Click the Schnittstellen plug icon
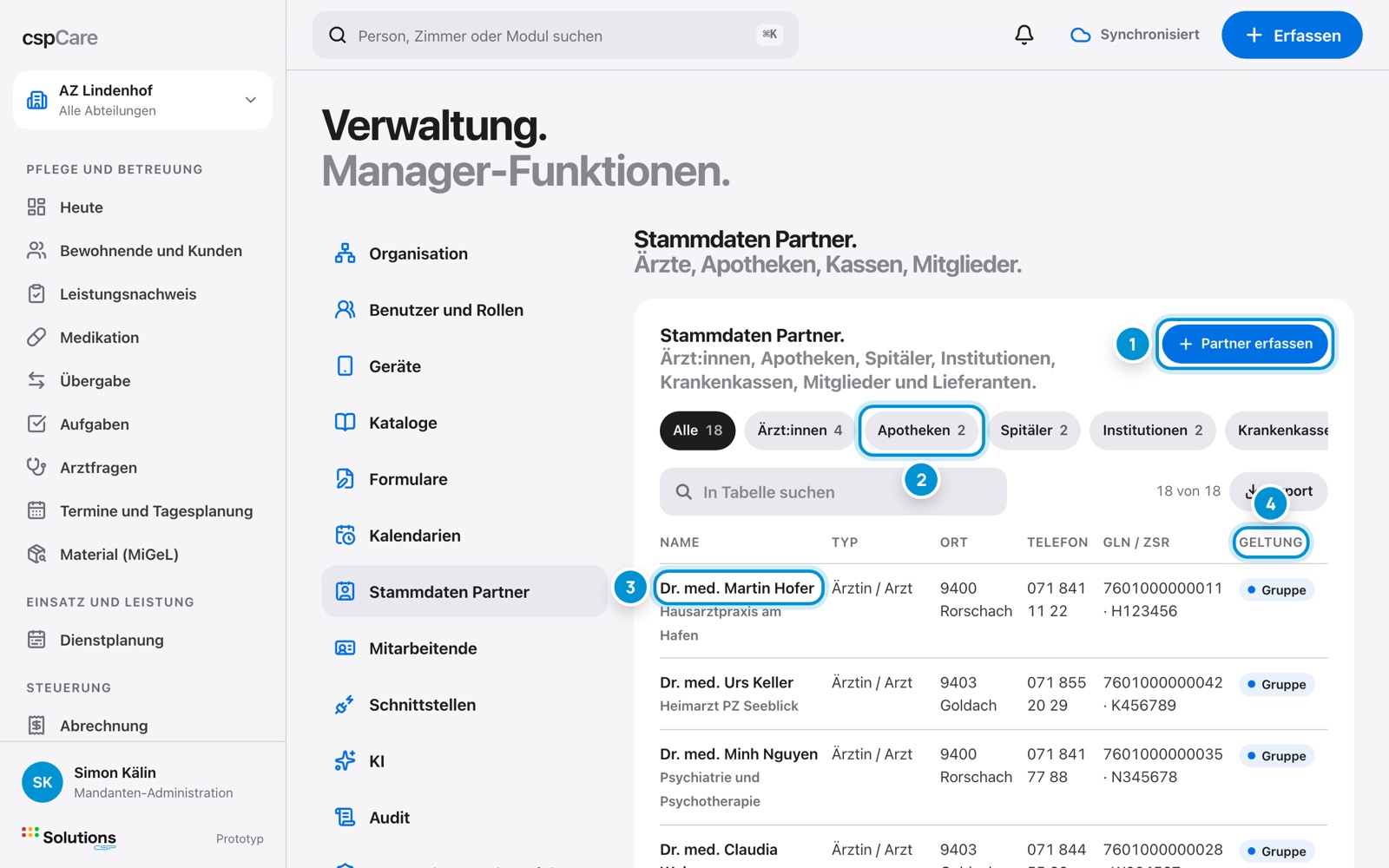 click(x=345, y=705)
